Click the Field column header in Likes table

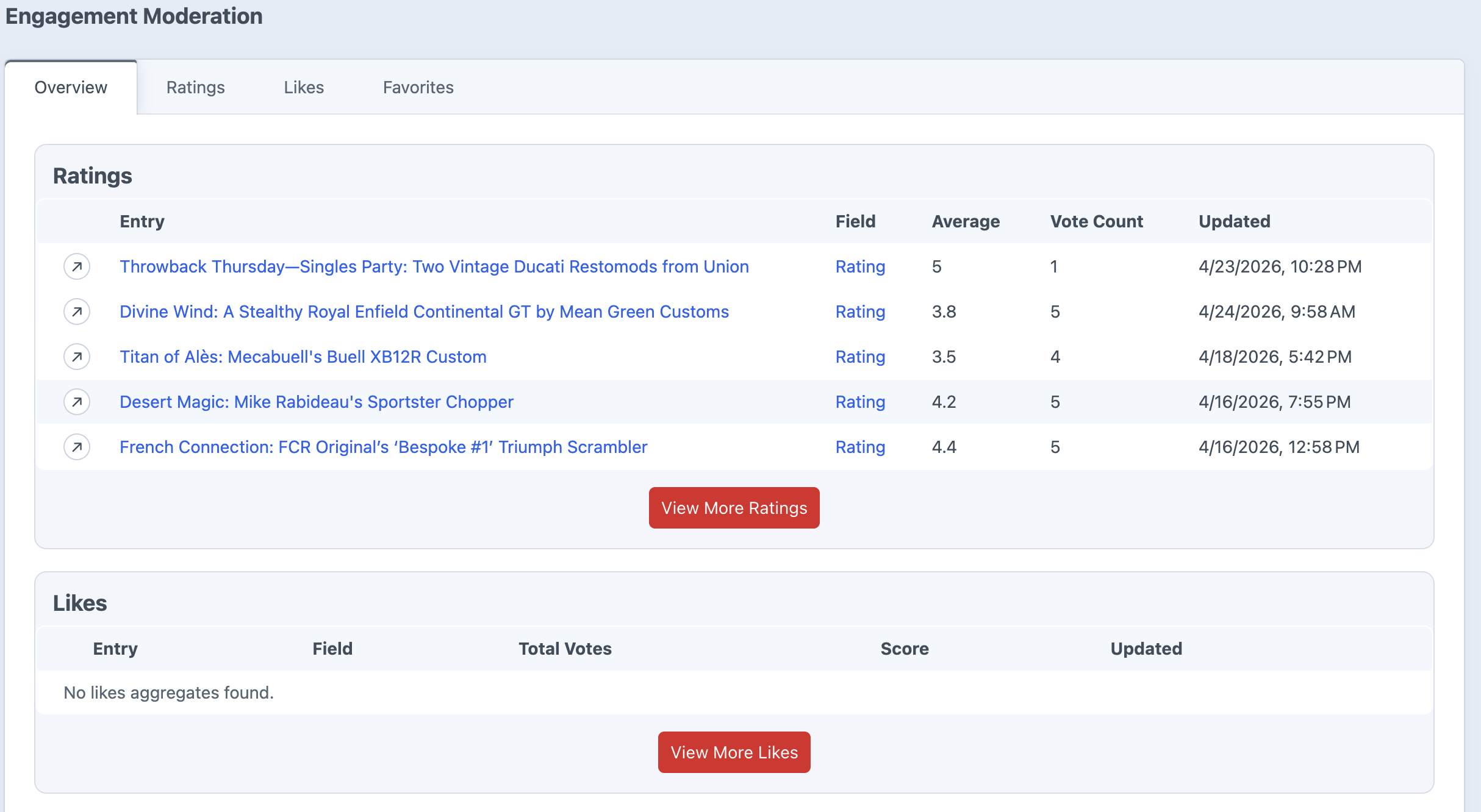click(x=332, y=649)
